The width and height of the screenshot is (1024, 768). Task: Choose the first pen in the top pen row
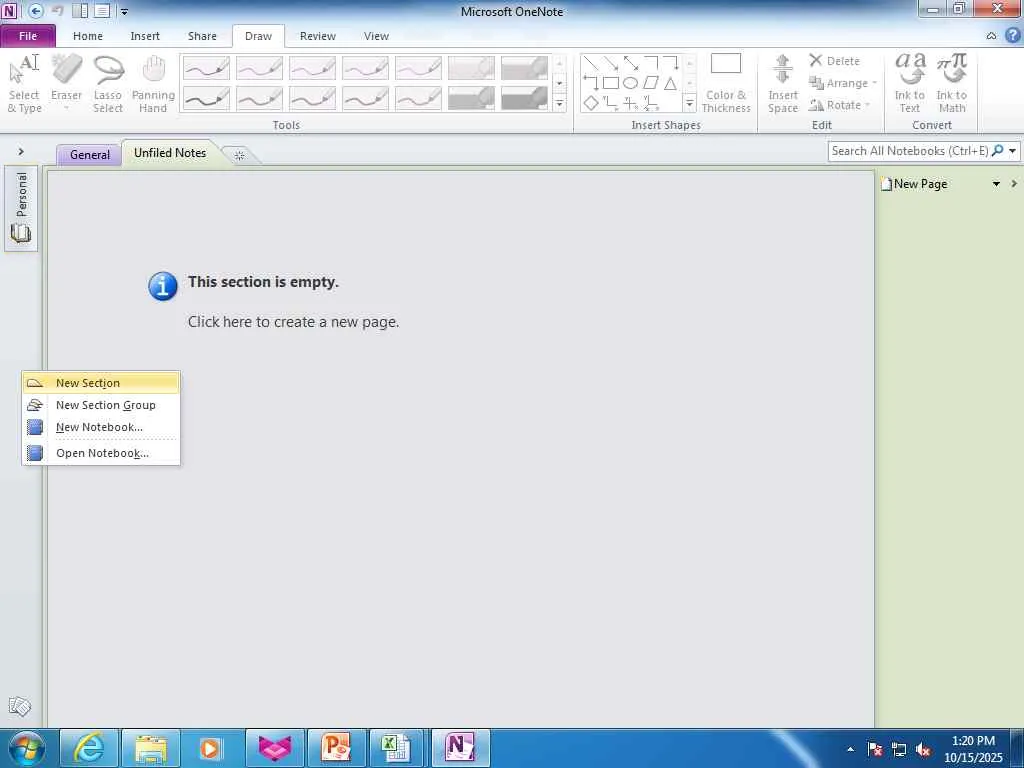[206, 68]
